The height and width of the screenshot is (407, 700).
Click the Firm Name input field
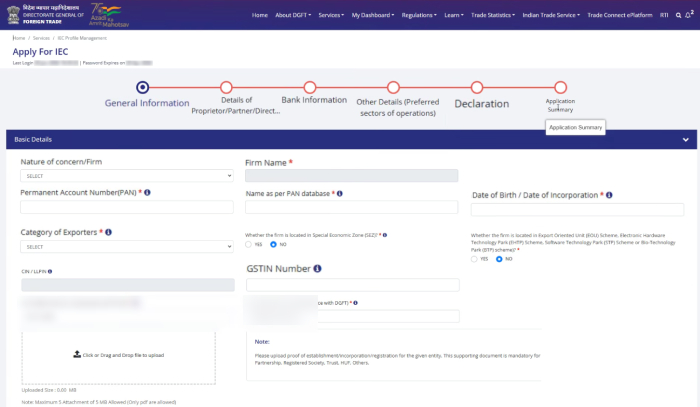[351, 175]
